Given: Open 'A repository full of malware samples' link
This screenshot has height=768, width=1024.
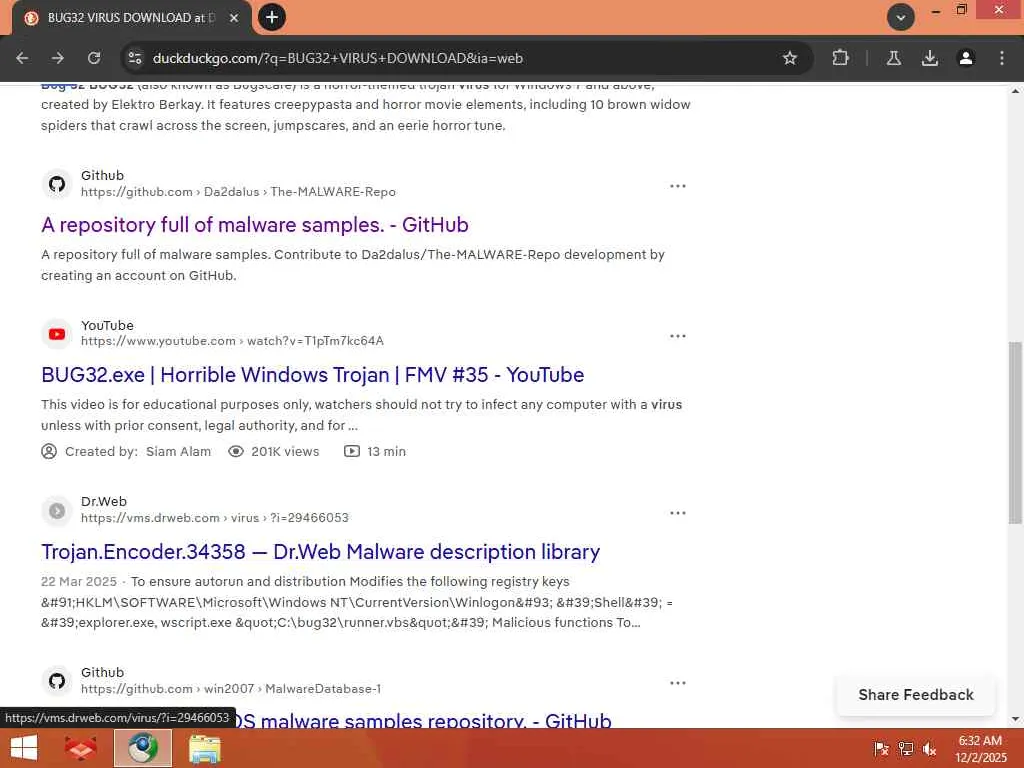Looking at the screenshot, I should click(255, 225).
